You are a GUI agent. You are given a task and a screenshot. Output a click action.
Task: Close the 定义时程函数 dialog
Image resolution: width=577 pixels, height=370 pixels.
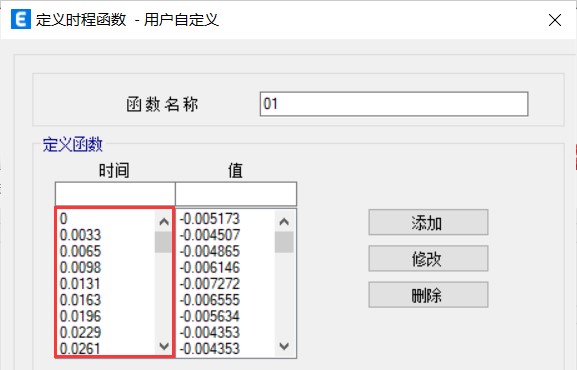555,20
